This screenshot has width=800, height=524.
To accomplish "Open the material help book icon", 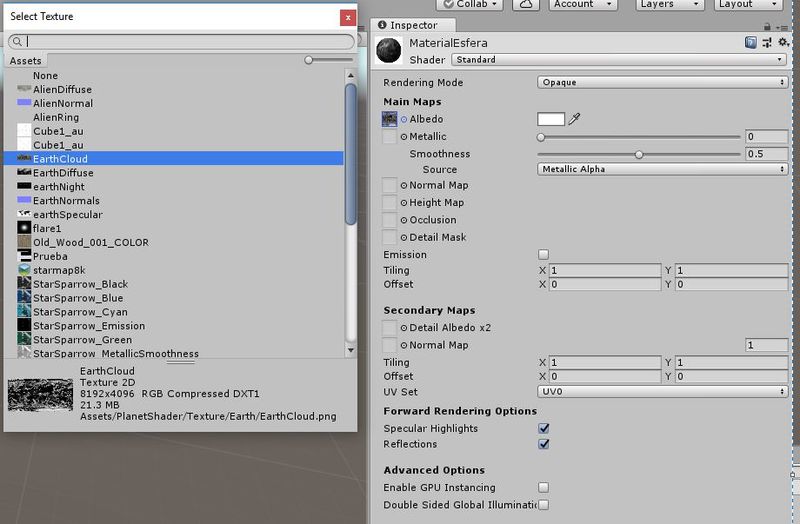I will 751,43.
